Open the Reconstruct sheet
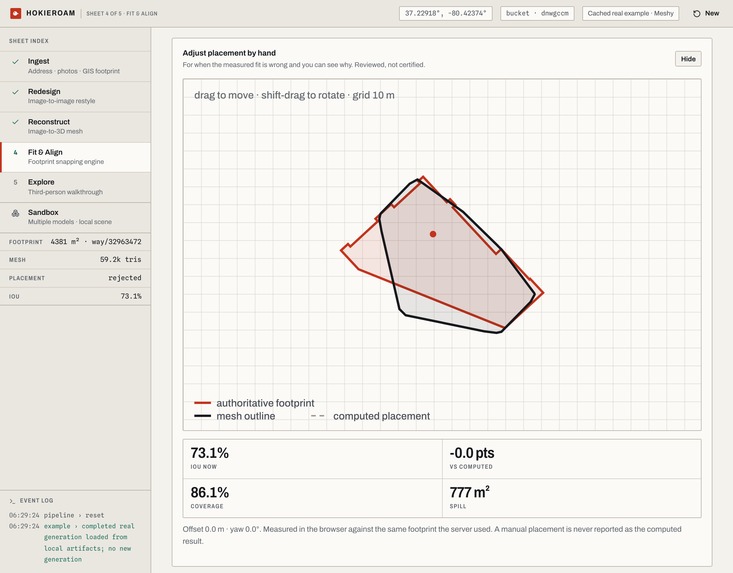This screenshot has width=733, height=573. point(75,127)
